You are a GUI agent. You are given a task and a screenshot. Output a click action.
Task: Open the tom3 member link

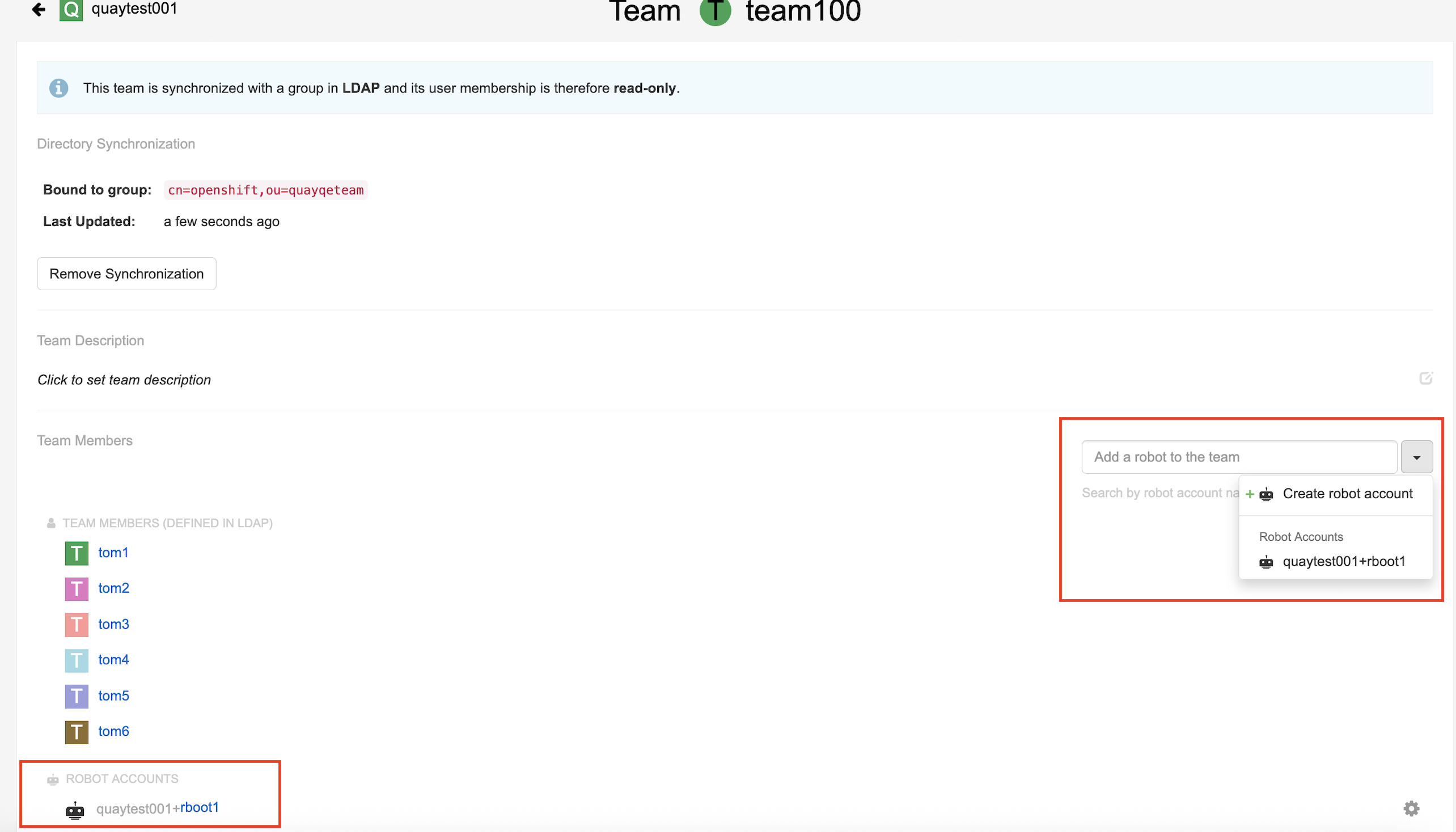(x=113, y=624)
